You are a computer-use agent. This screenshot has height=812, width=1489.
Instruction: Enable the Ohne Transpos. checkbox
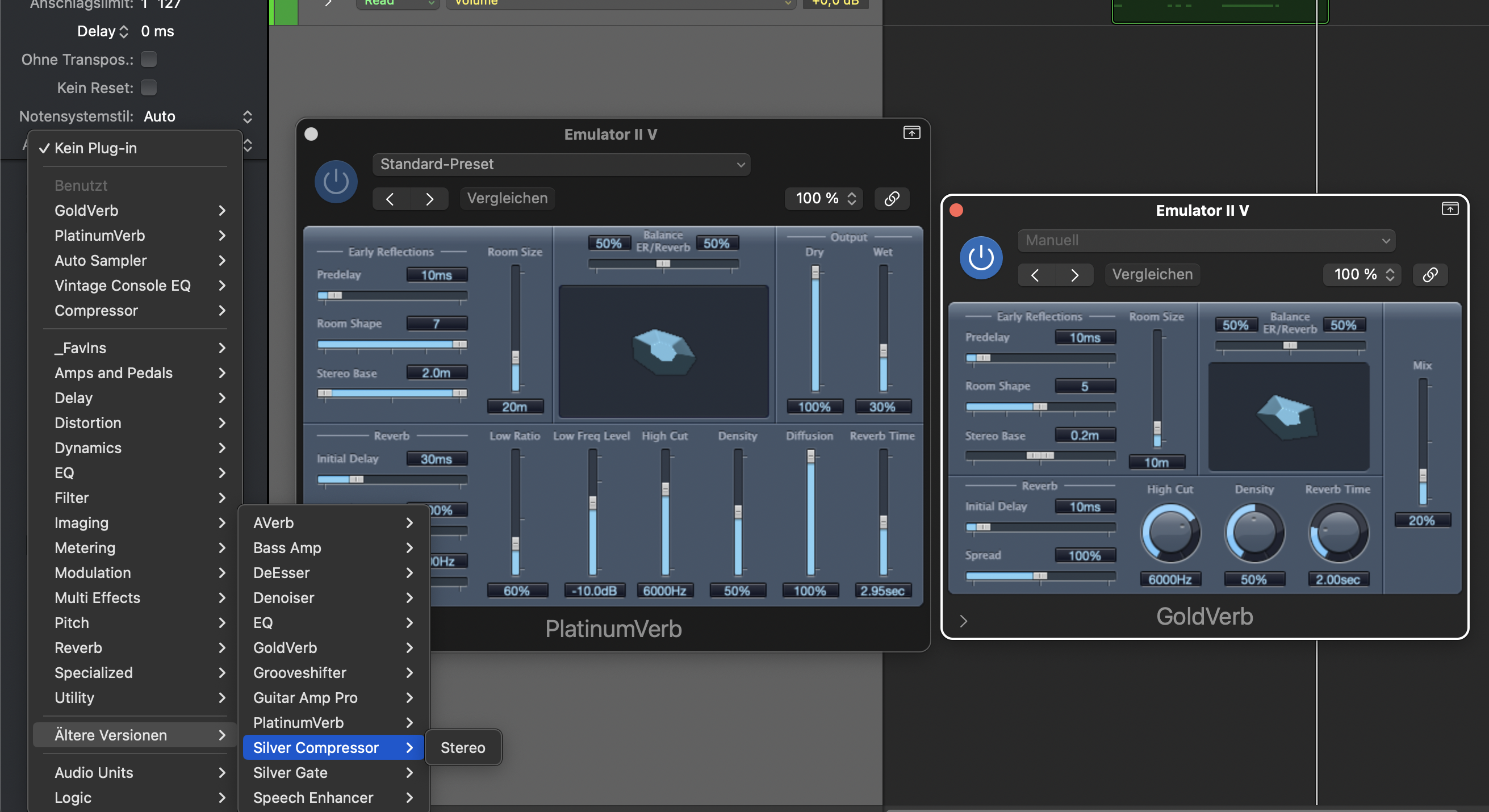tap(149, 59)
